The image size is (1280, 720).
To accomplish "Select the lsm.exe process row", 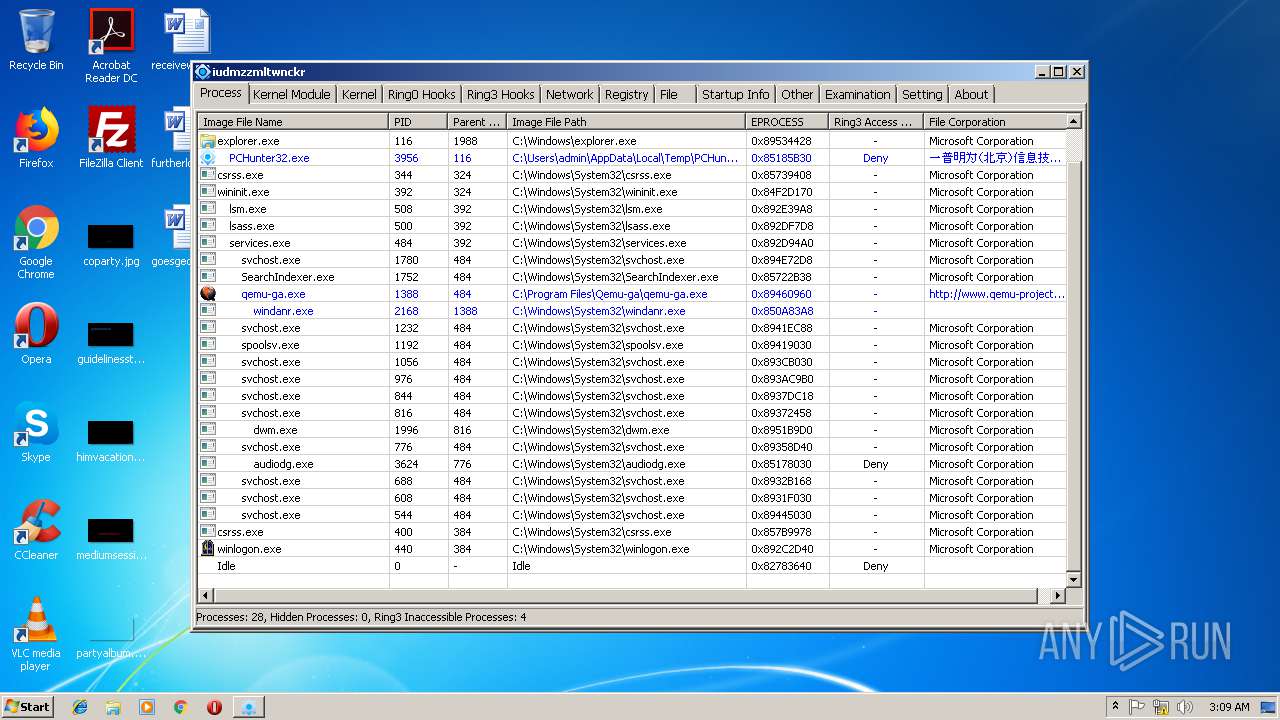I will pos(632,209).
